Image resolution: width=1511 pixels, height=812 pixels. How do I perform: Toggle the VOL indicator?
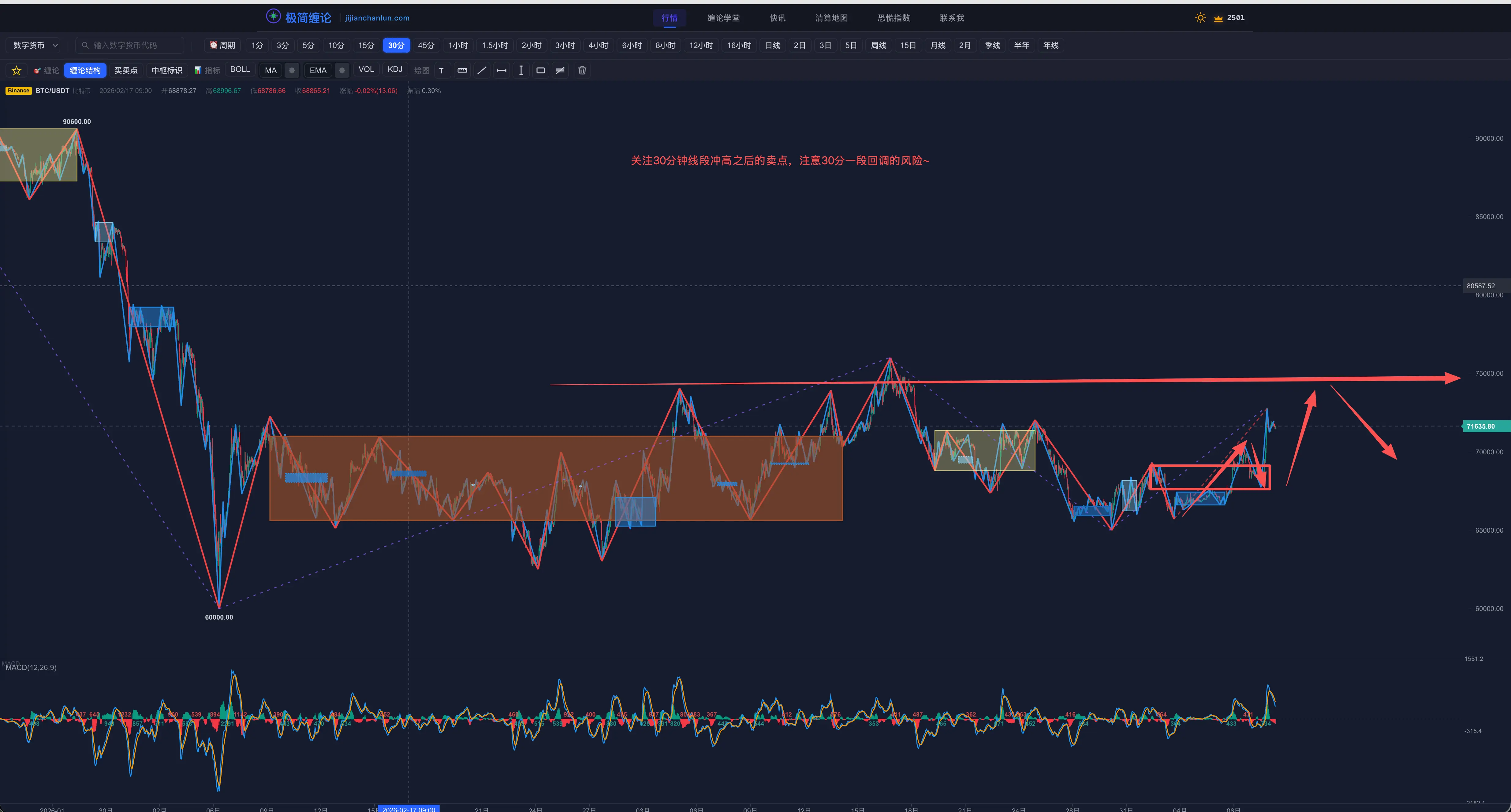click(x=366, y=70)
